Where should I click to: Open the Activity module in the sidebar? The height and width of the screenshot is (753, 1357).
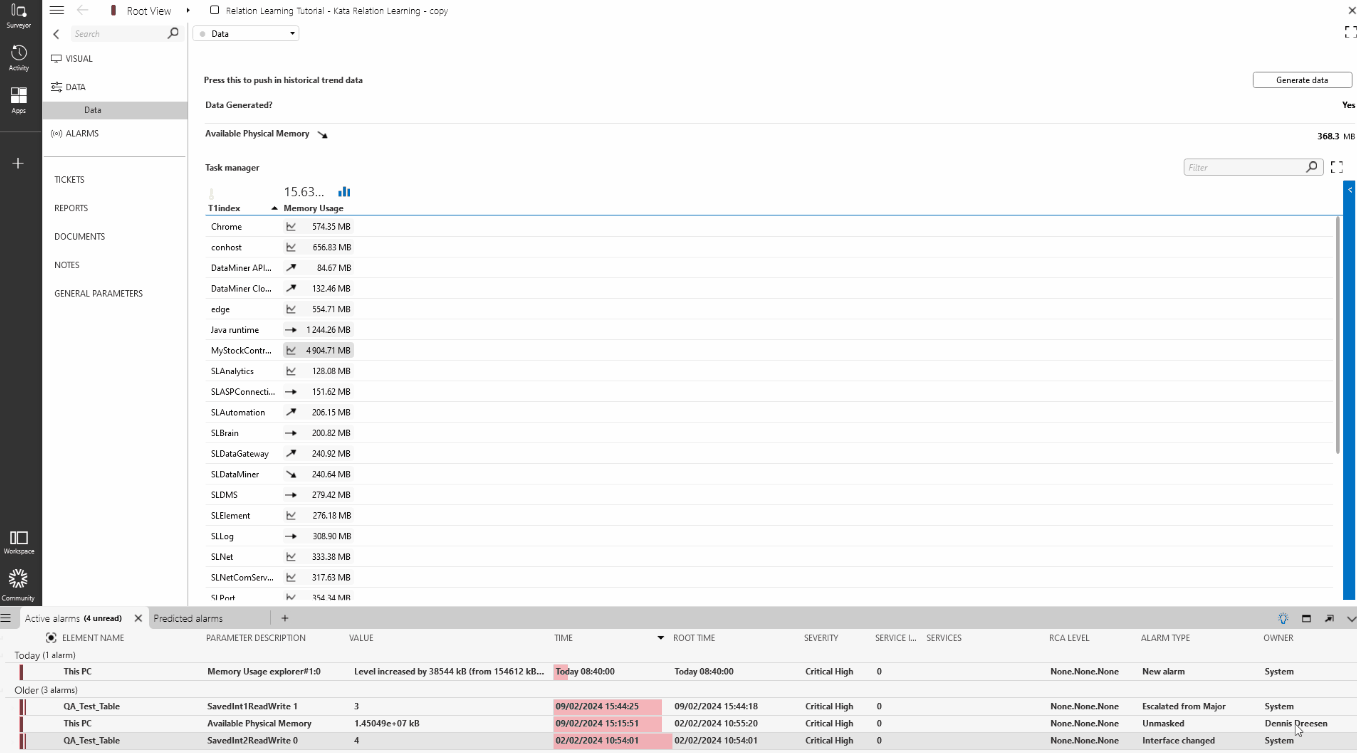tap(18, 55)
